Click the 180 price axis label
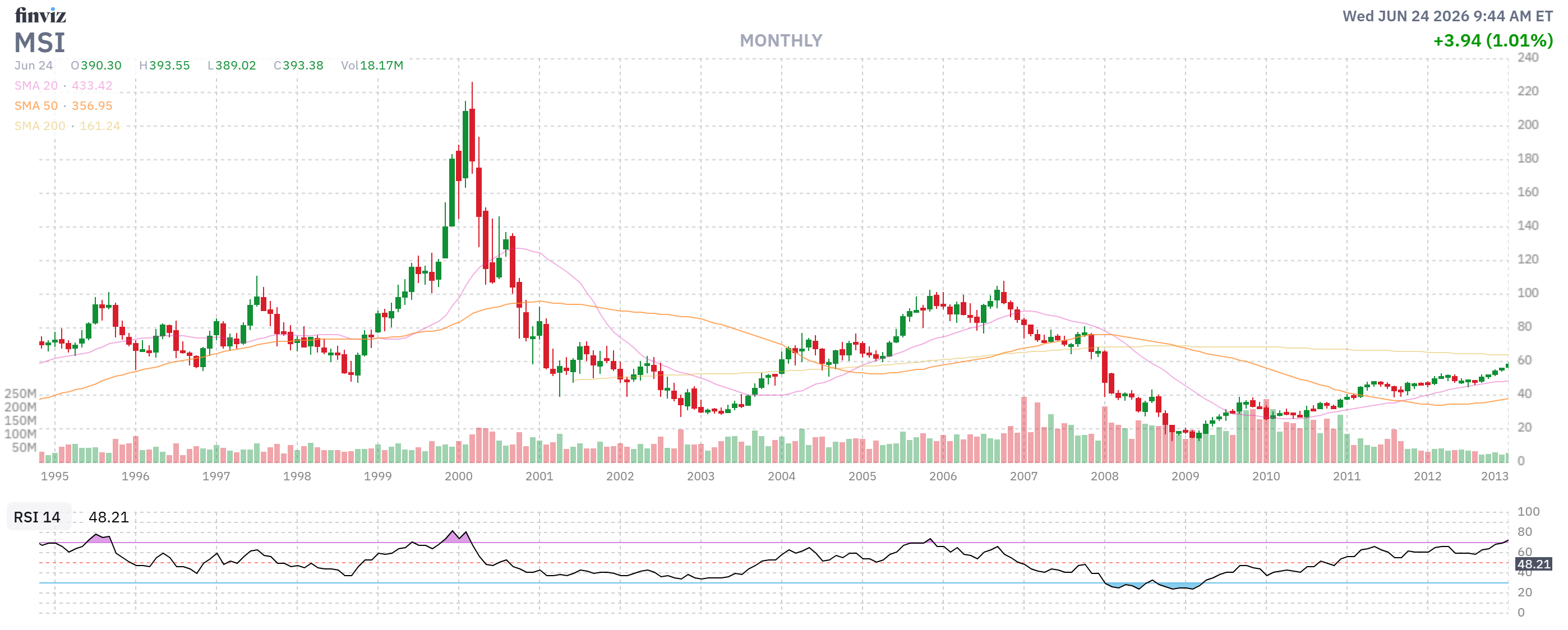 (x=1528, y=158)
